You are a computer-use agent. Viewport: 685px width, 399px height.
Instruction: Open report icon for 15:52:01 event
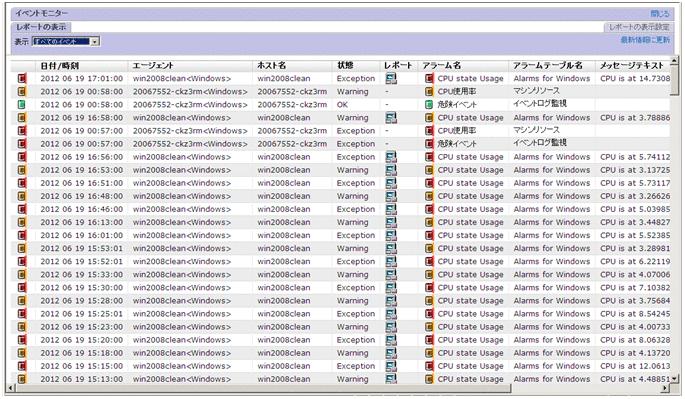click(x=391, y=261)
